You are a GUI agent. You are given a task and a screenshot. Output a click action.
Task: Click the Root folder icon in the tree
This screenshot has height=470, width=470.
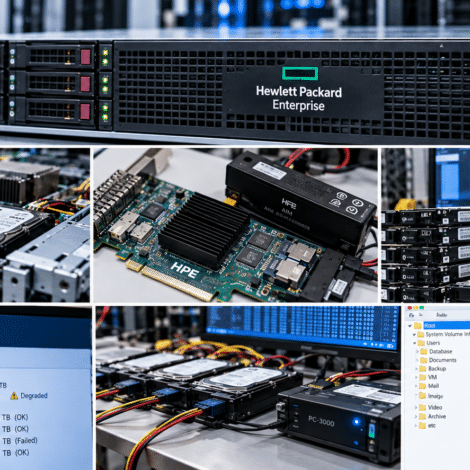418,325
